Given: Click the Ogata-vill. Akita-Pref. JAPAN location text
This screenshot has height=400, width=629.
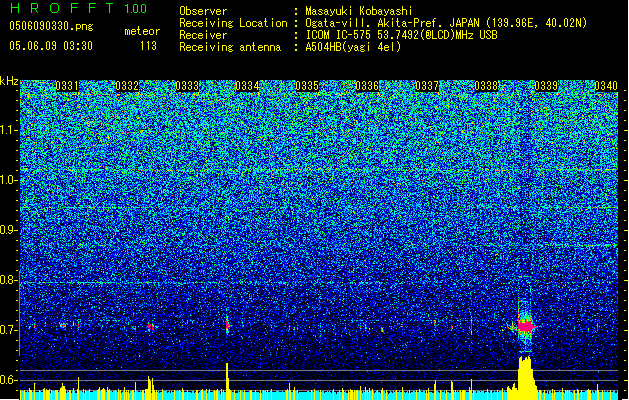Looking at the screenshot, I should (446, 23).
